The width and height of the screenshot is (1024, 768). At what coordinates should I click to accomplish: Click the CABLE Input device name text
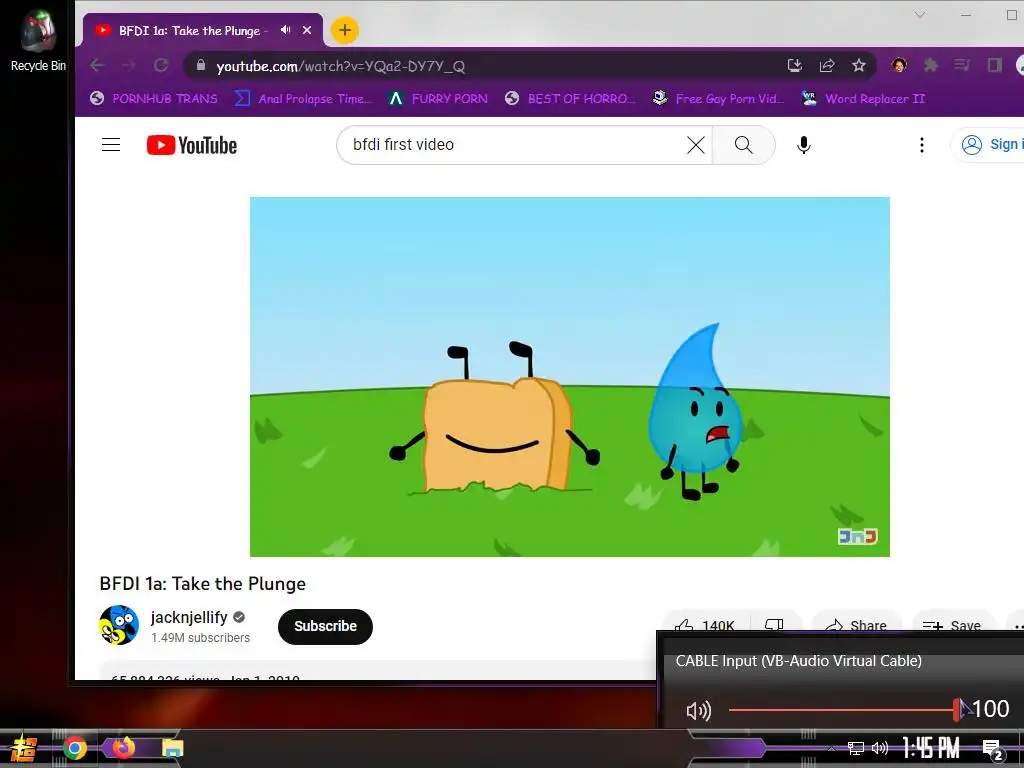pyautogui.click(x=799, y=661)
